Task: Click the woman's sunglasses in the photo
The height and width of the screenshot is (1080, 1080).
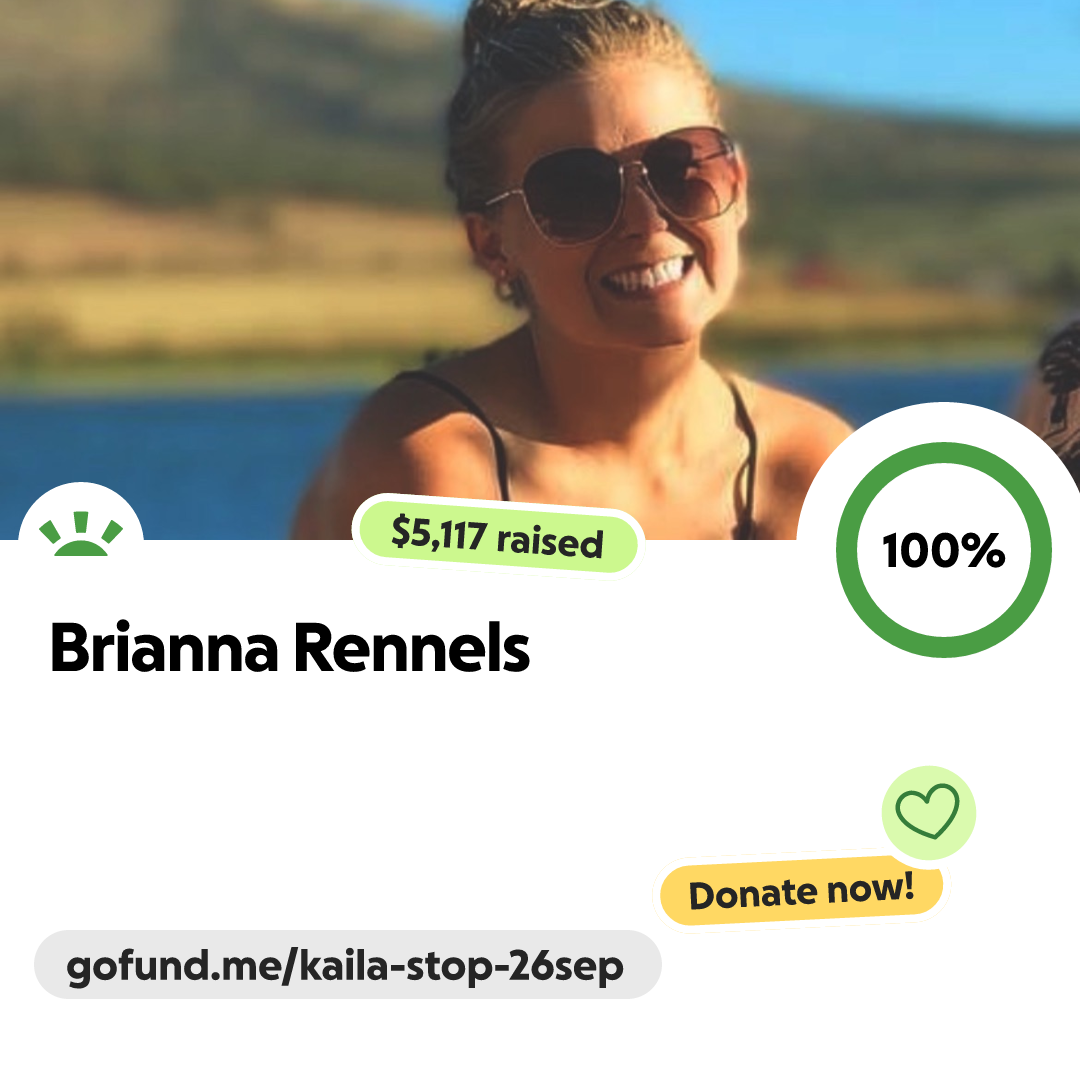Action: [x=616, y=183]
